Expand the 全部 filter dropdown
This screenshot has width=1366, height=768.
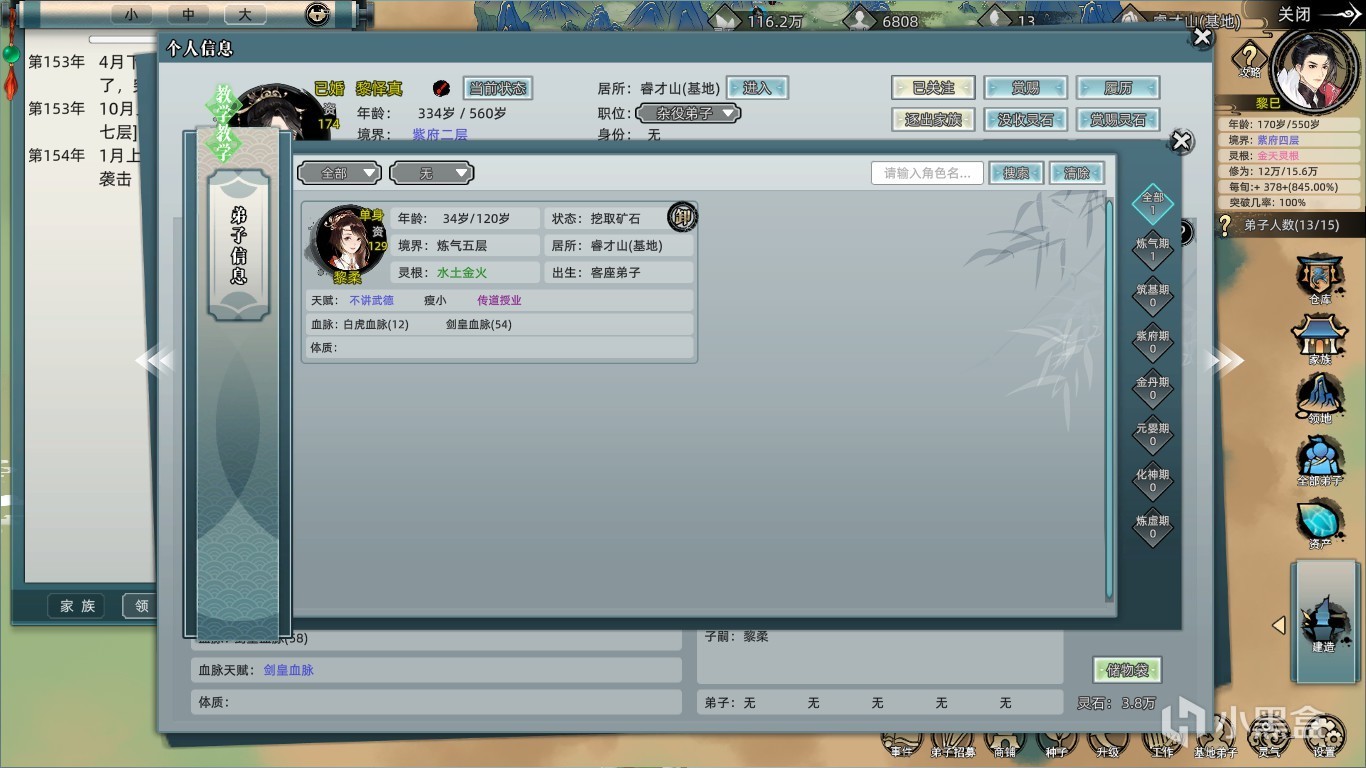coord(340,173)
